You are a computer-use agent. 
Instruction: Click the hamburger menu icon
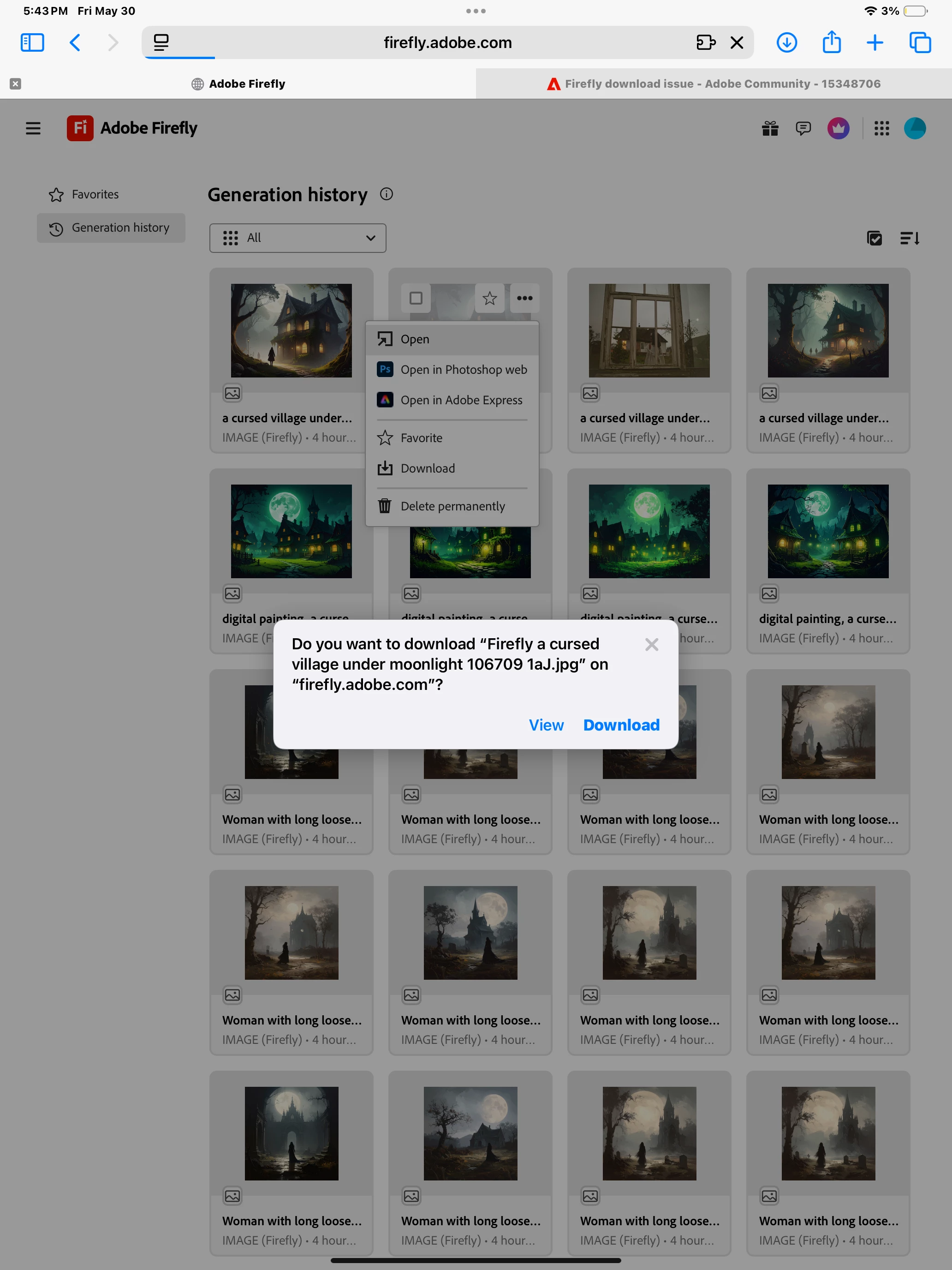click(x=33, y=128)
